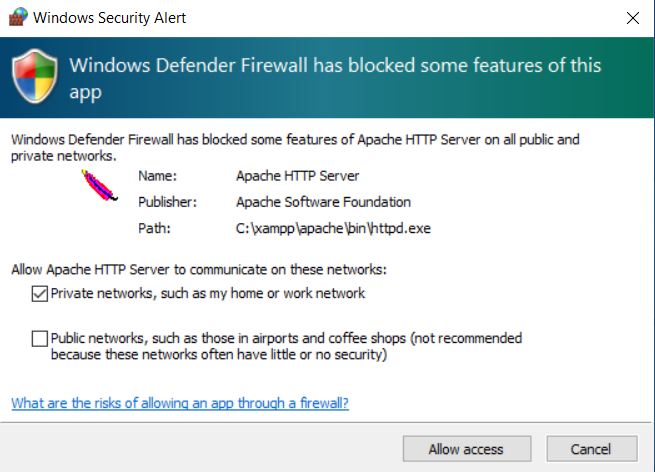Click the Windows Security Alert title text
Viewport: 655px width, 472px height.
109,18
